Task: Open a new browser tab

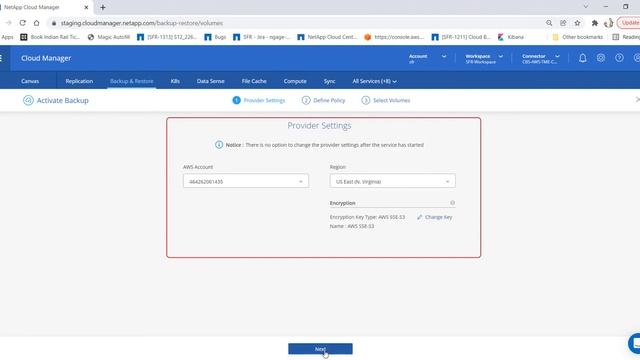Action: click(103, 7)
